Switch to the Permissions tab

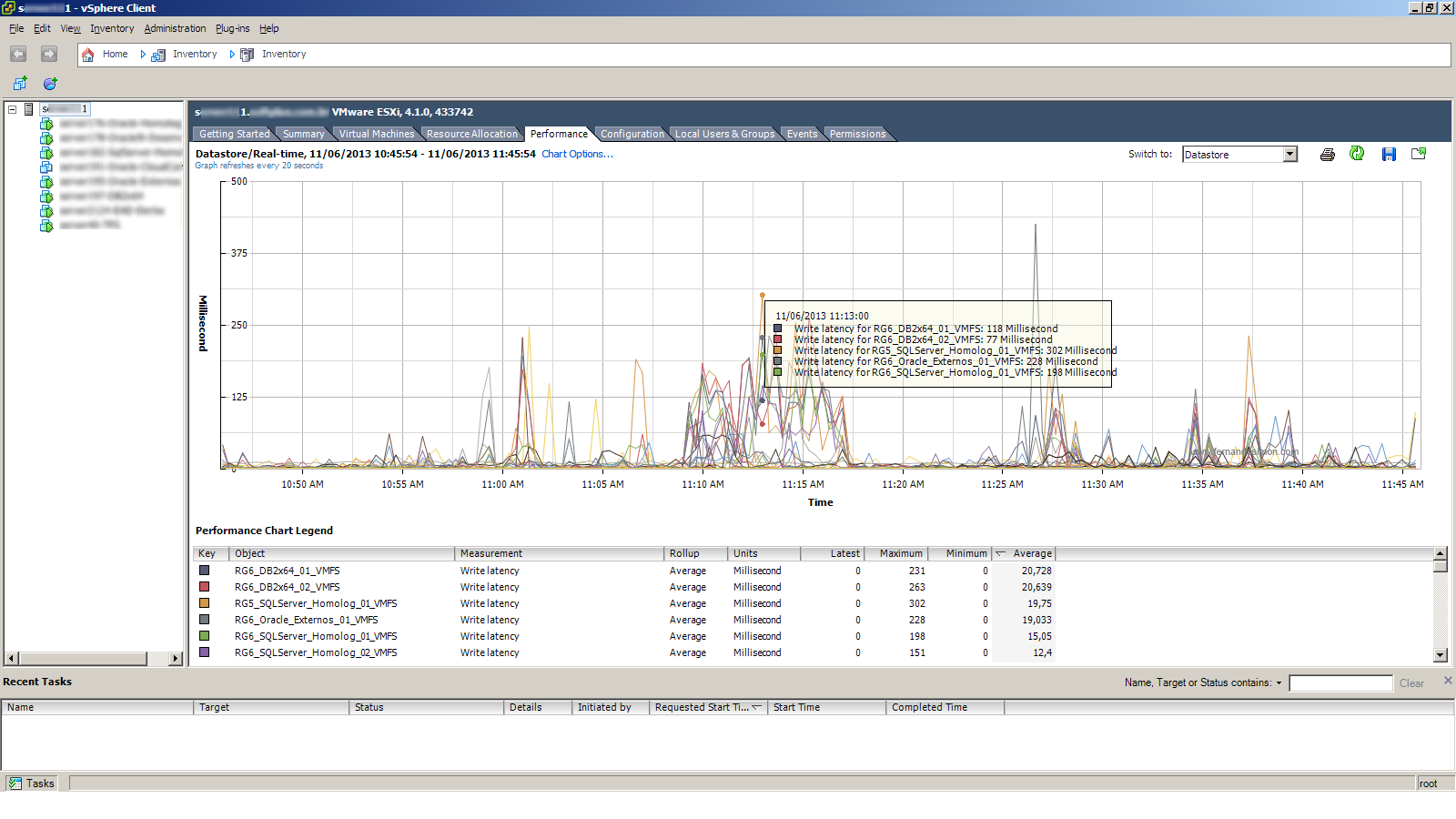click(x=857, y=134)
